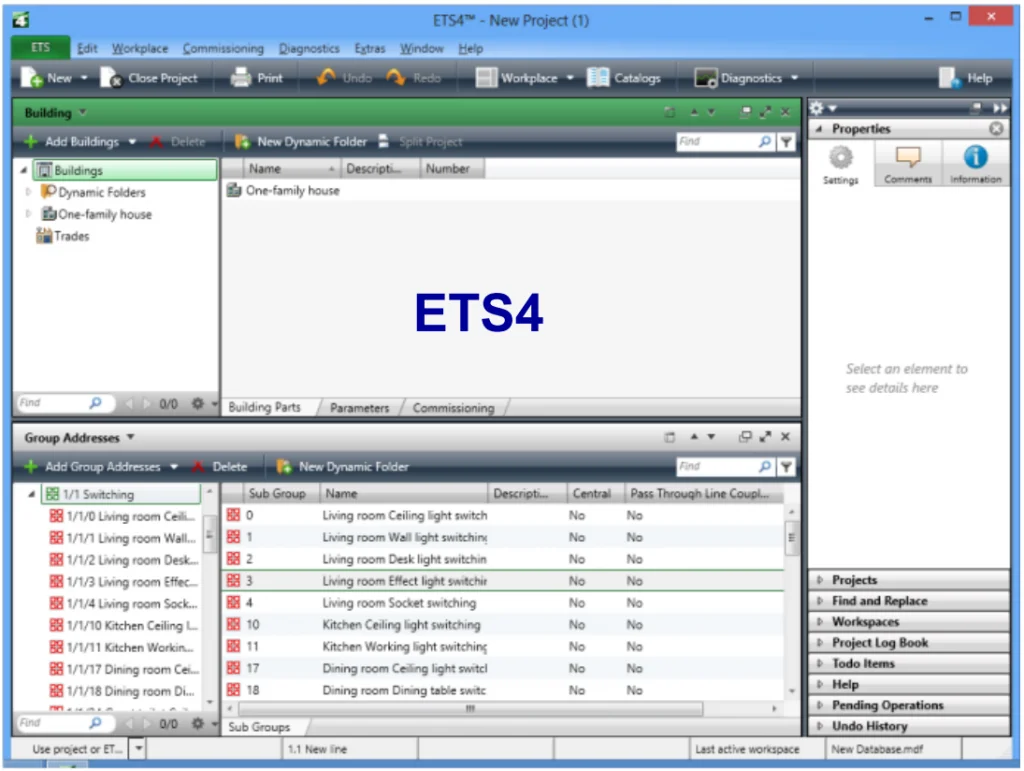Open the Diagnostics toolbar dropdown arrow

click(795, 78)
